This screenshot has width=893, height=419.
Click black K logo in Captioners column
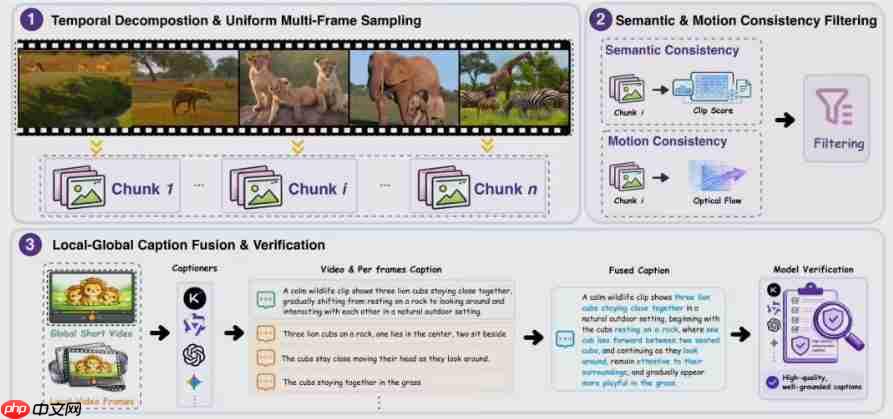195,298
